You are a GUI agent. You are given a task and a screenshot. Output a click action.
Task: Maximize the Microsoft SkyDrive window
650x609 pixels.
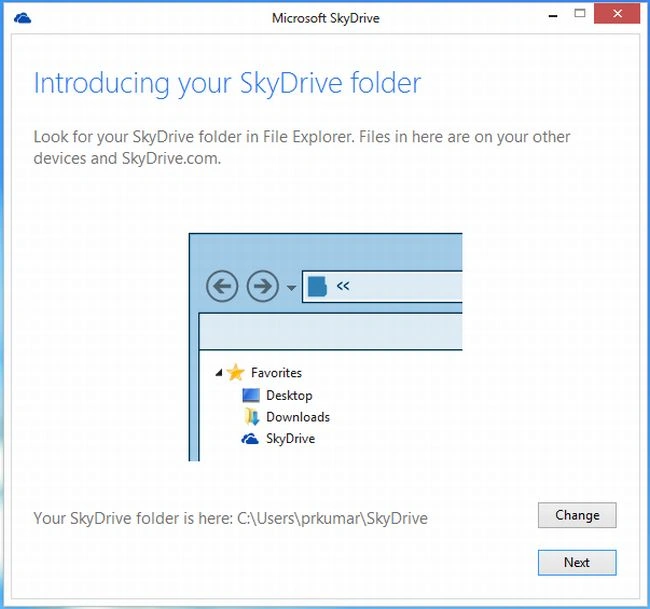[x=580, y=13]
